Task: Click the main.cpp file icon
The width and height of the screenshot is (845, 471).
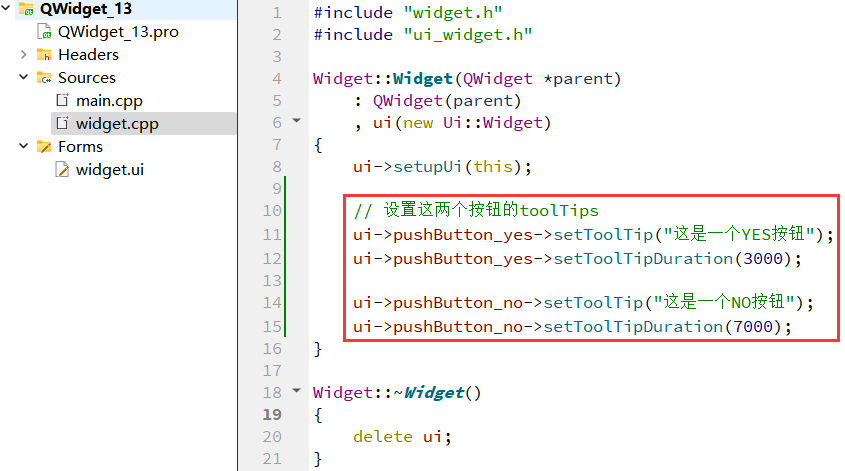Action: click(63, 100)
